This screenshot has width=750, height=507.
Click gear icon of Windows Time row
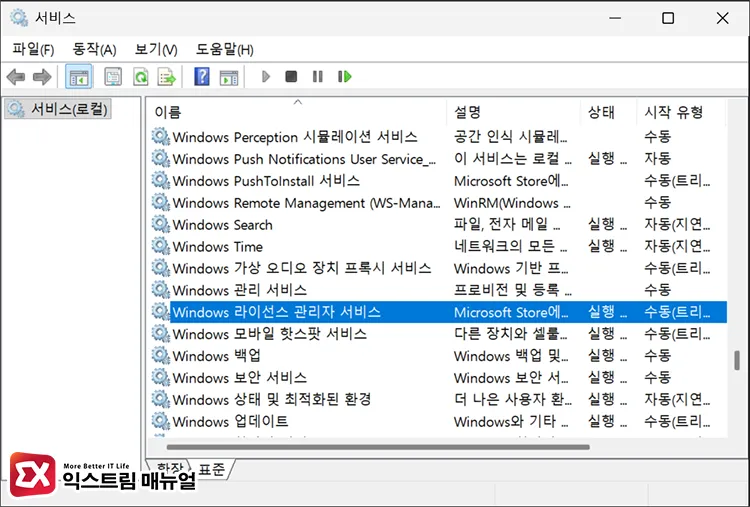tap(161, 246)
